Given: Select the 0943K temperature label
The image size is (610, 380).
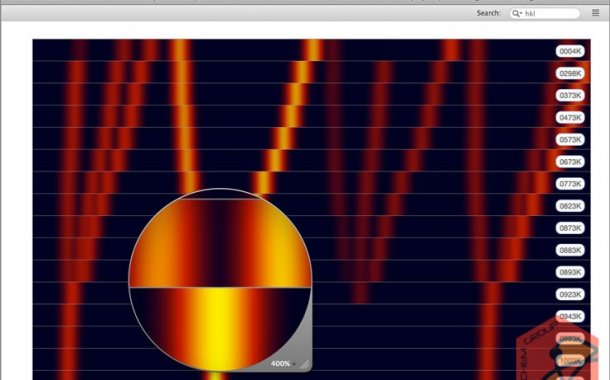Looking at the screenshot, I should [570, 317].
